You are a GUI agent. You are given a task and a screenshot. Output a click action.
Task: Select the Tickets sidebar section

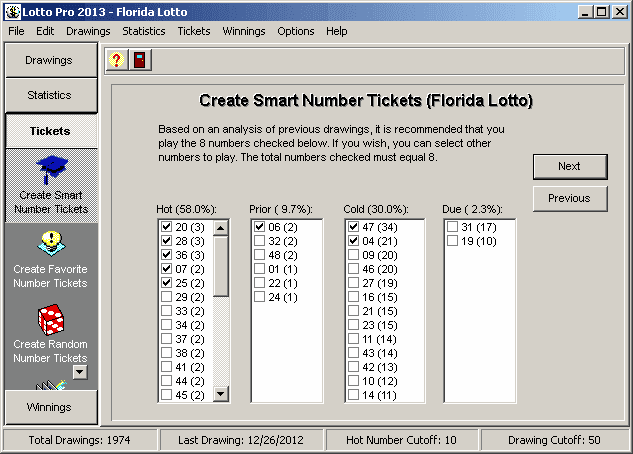pos(51,131)
